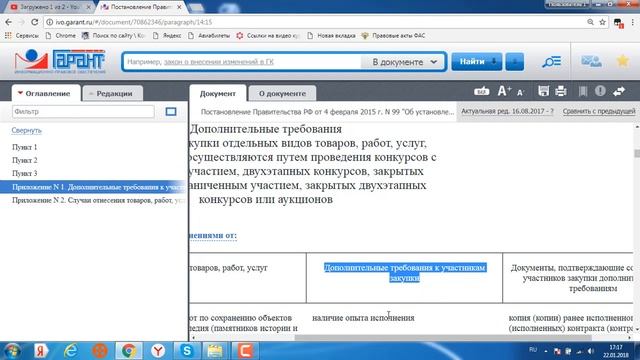Image resolution: width=640 pixels, height=360 pixels.
Task: Toggle the contents panel view icon
Action: (171, 111)
